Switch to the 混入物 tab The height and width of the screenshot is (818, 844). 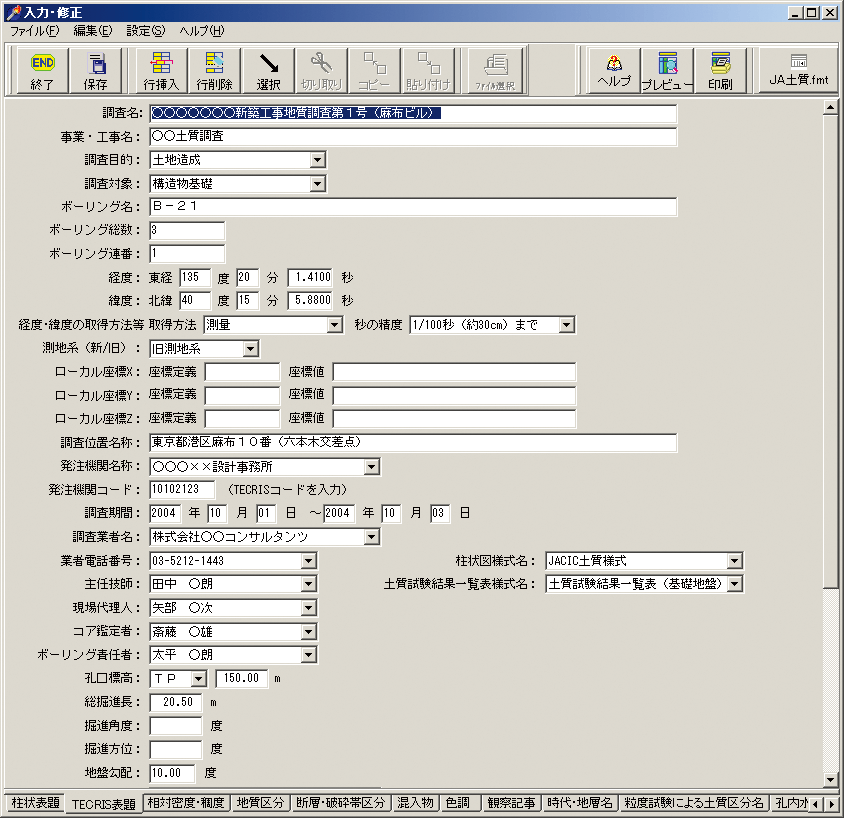click(416, 802)
